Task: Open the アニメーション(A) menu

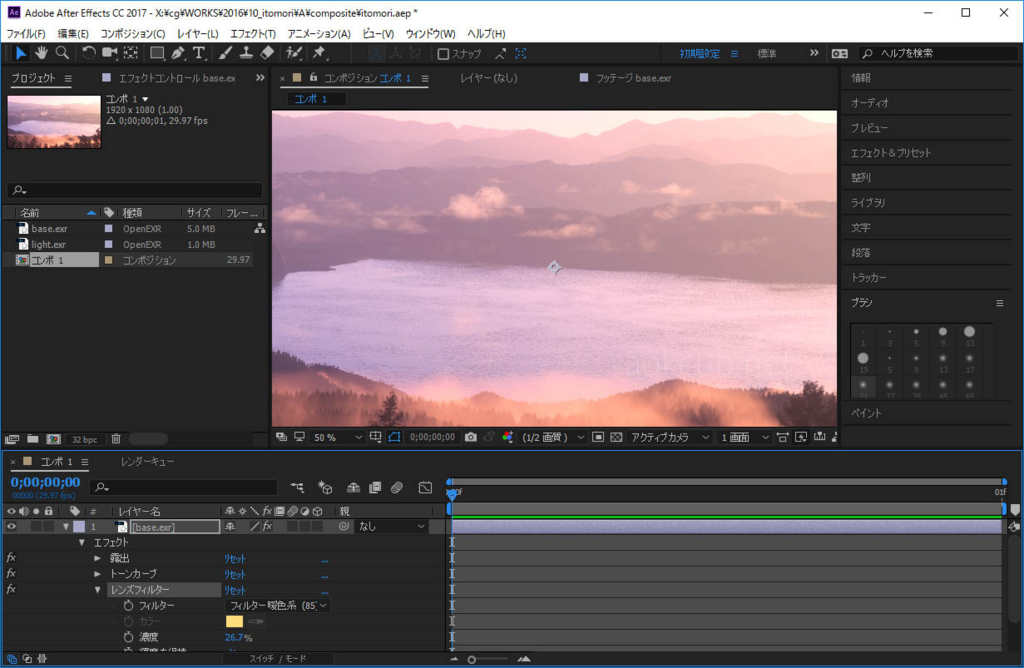Action: tap(319, 33)
